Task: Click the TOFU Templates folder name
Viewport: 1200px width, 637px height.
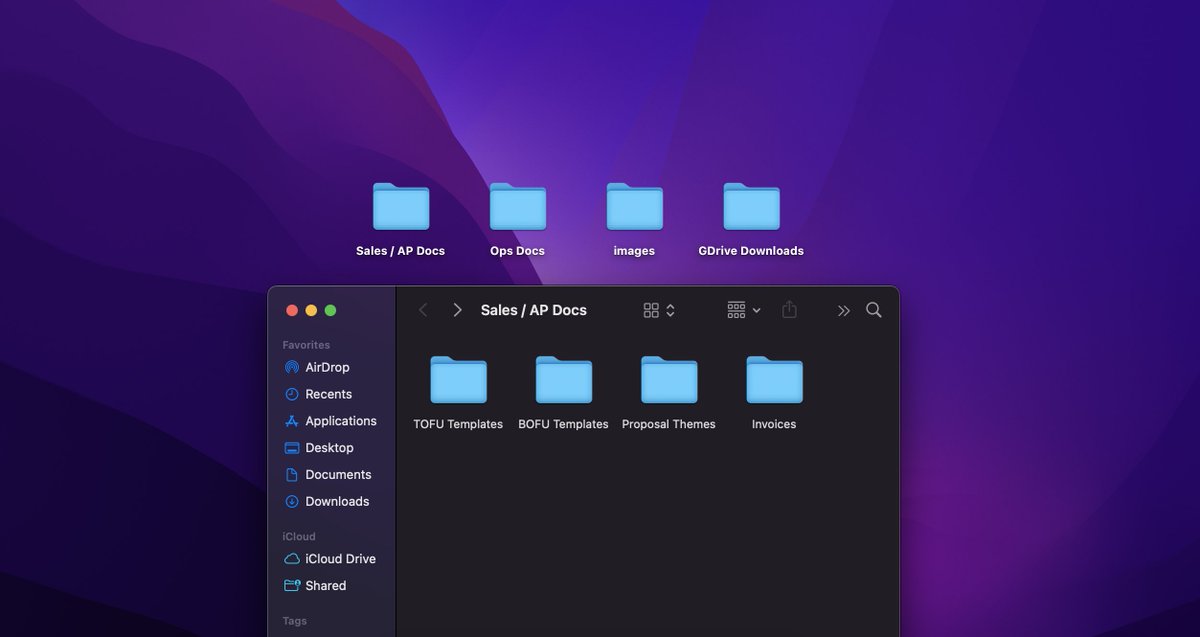Action: tap(458, 424)
